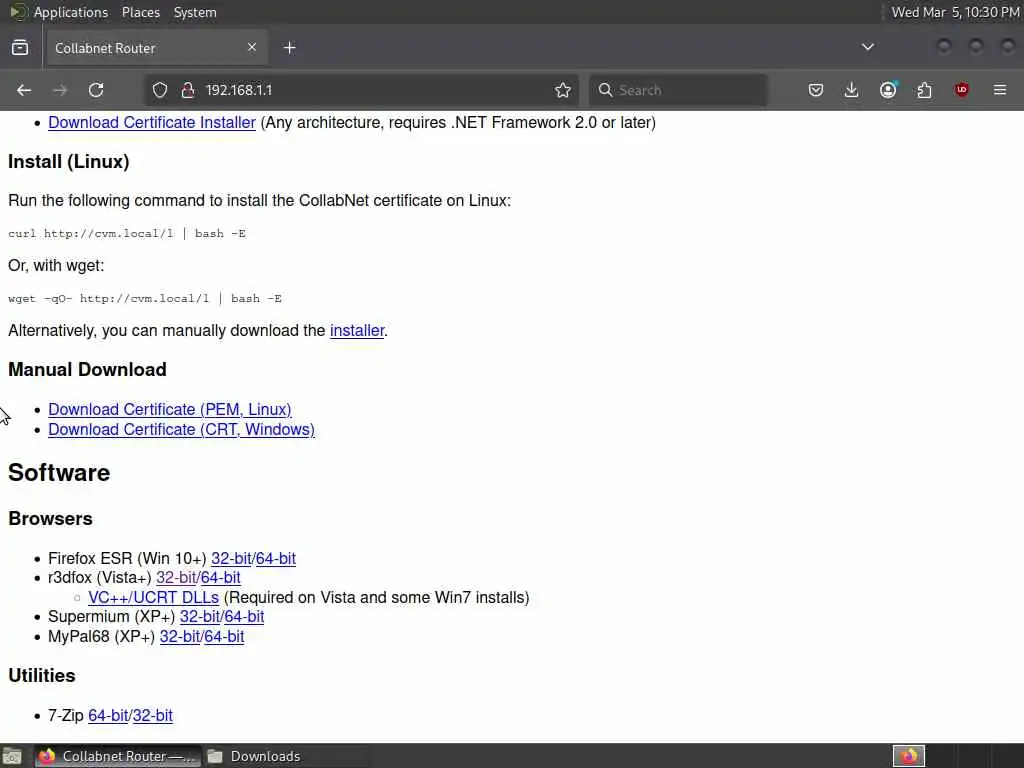Select the Collabnet Router tab
This screenshot has height=768, width=1024.
pyautogui.click(x=157, y=48)
